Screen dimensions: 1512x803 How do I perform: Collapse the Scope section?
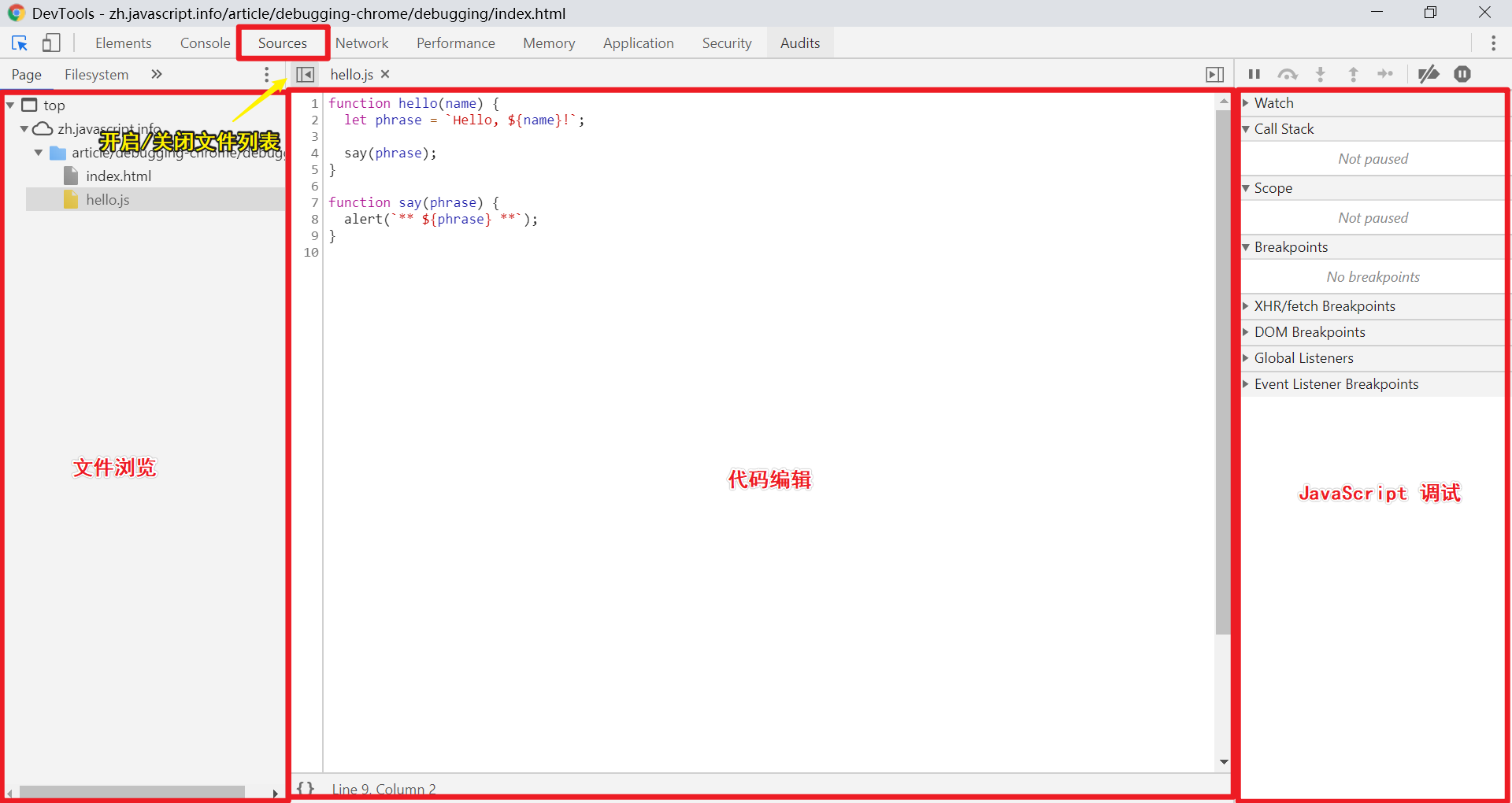pyautogui.click(x=1373, y=188)
